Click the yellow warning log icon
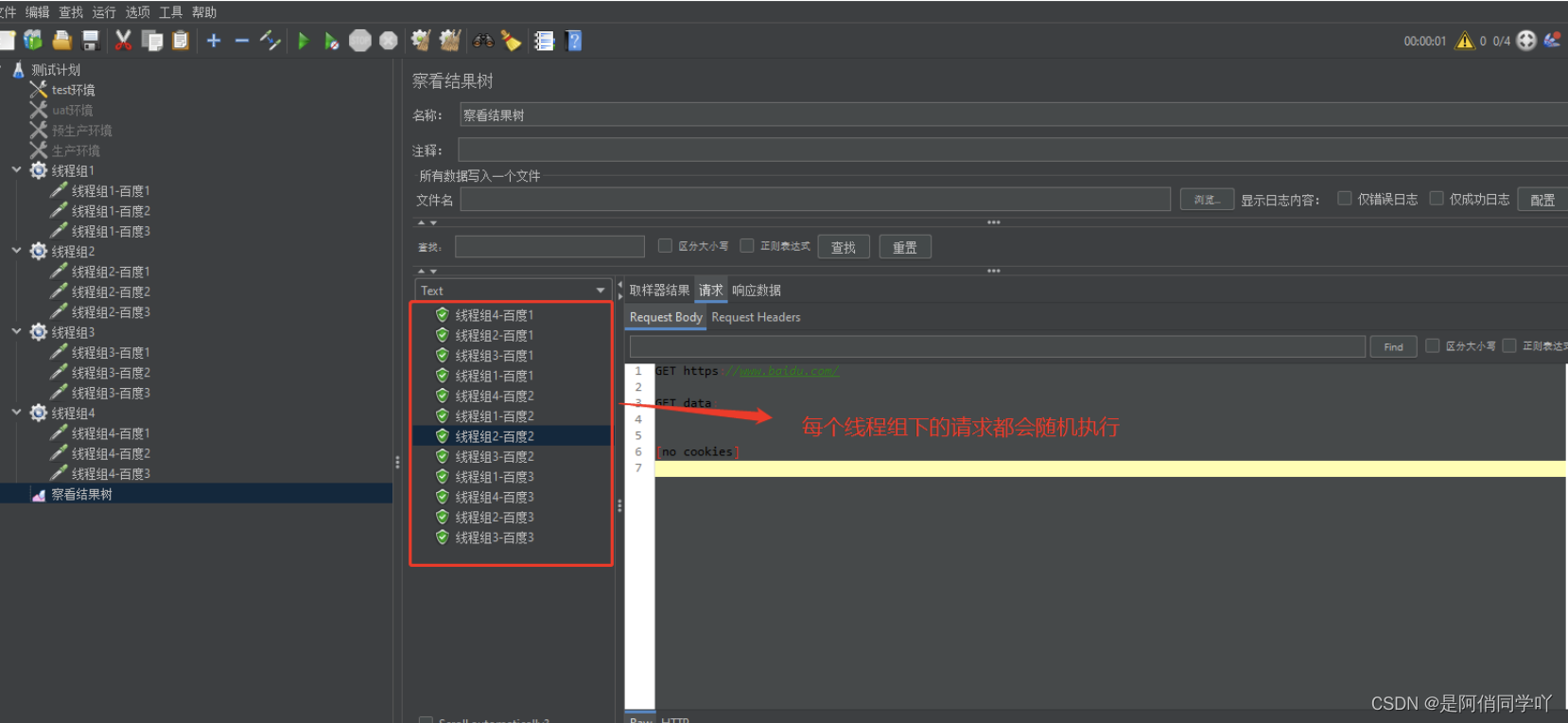Screen dimensions: 1568x723 coord(1465,40)
